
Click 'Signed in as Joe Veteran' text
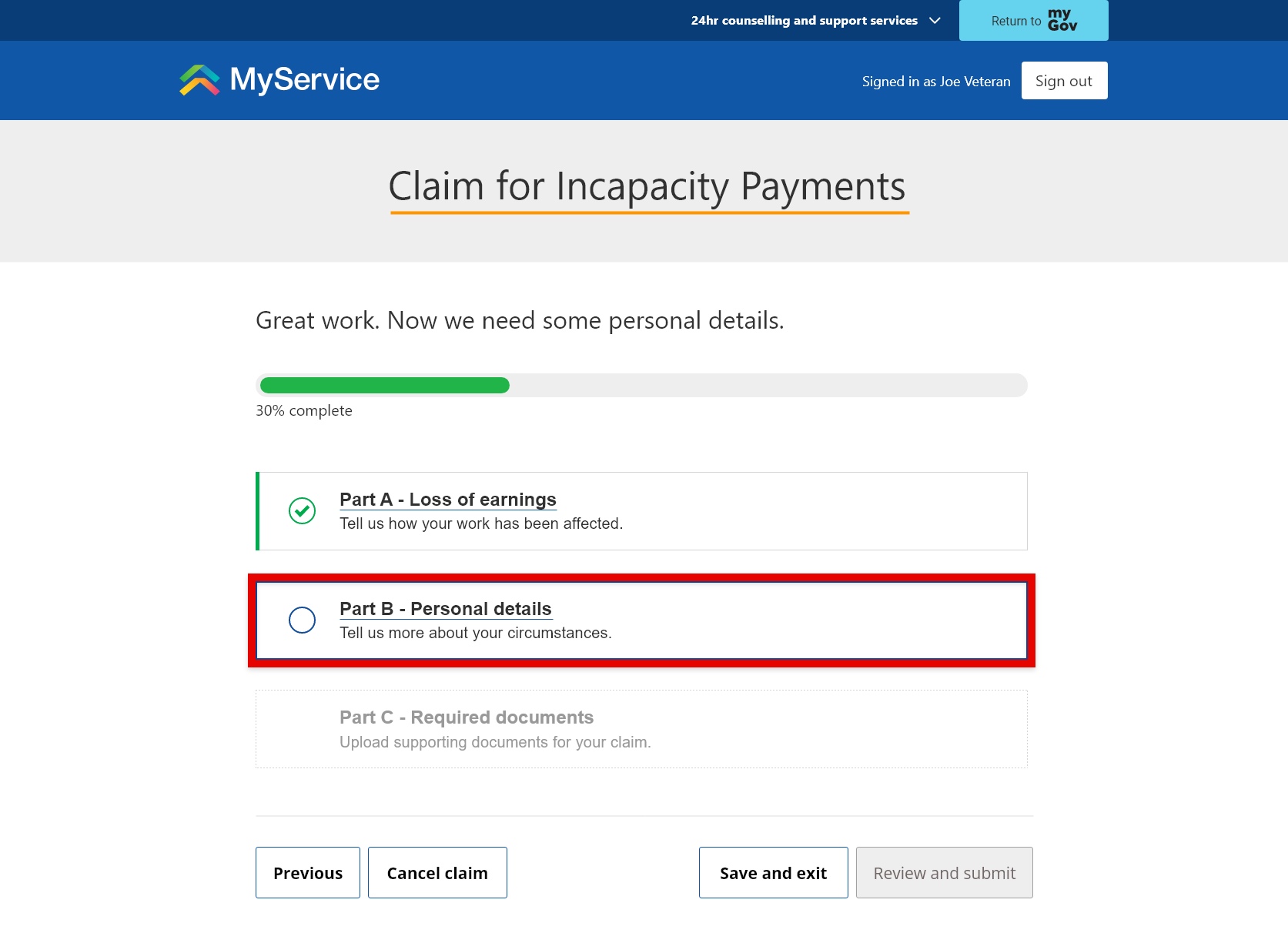coord(936,82)
